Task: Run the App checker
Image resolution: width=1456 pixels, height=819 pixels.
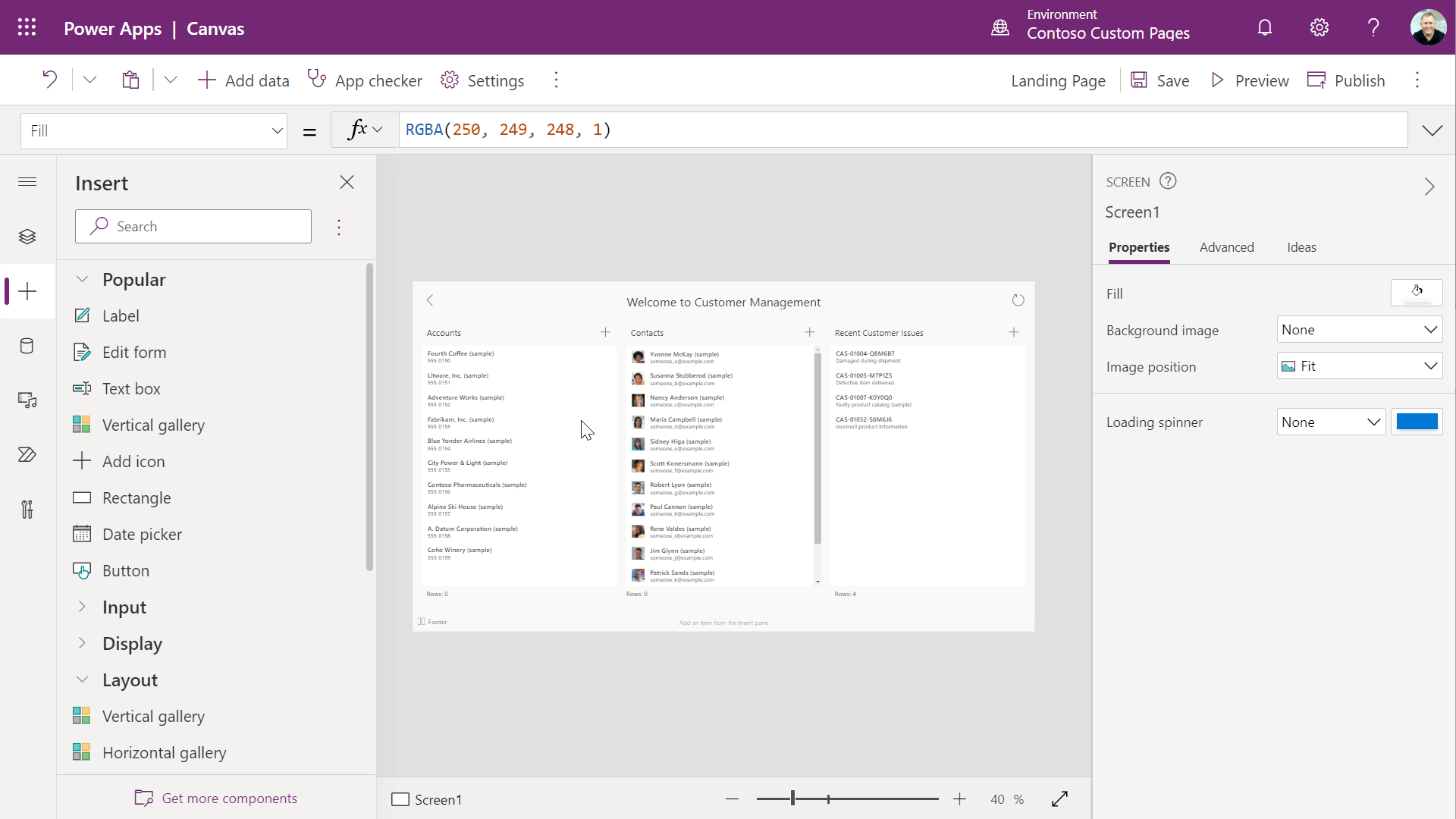Action: pos(366,80)
